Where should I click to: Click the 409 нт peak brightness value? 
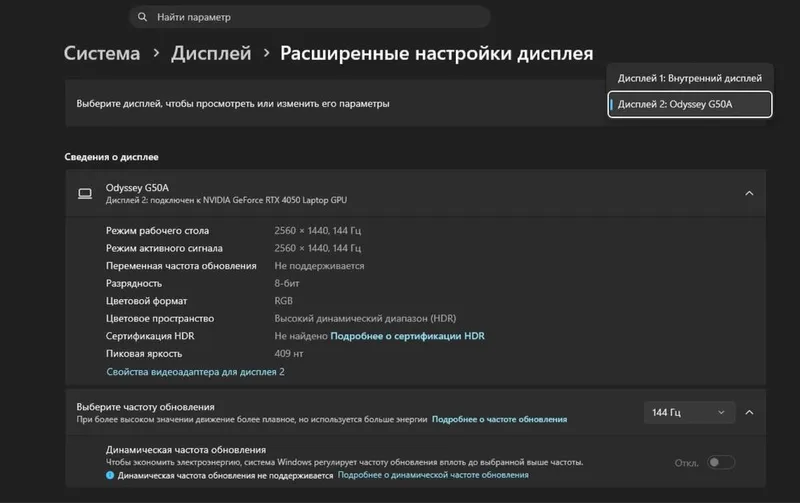289,354
